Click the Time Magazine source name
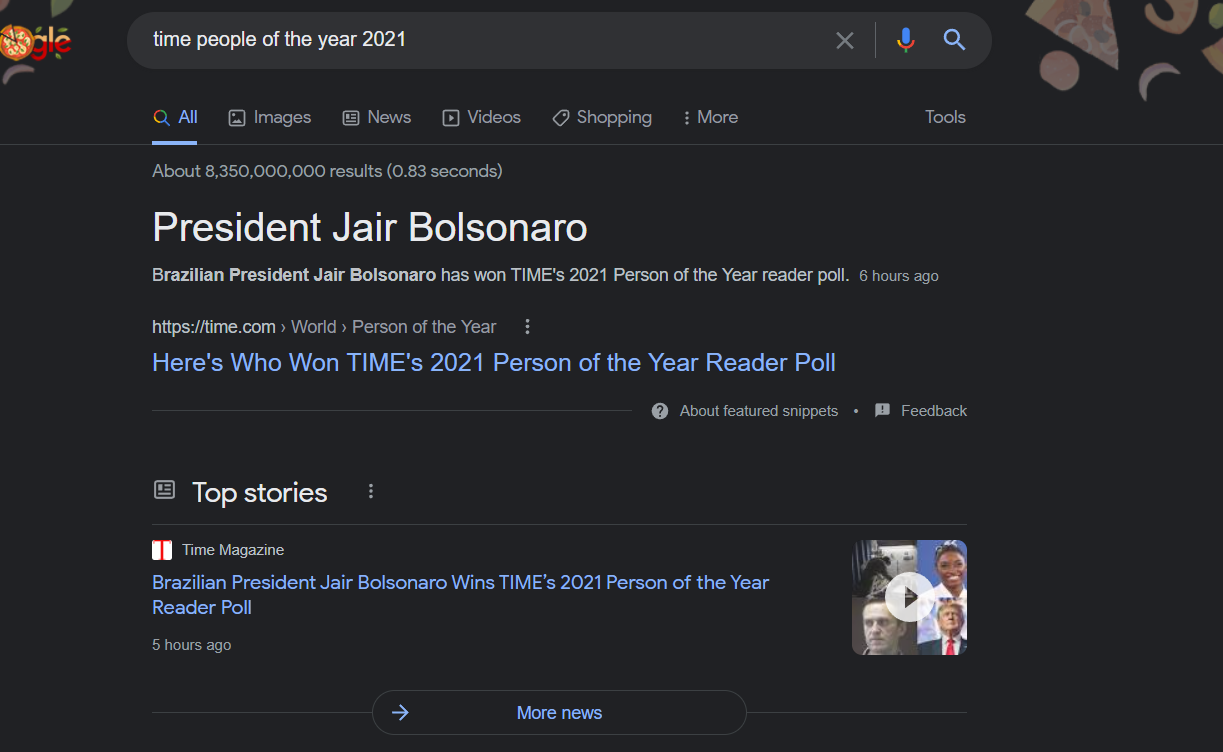Image resolution: width=1223 pixels, height=752 pixels. pos(233,550)
